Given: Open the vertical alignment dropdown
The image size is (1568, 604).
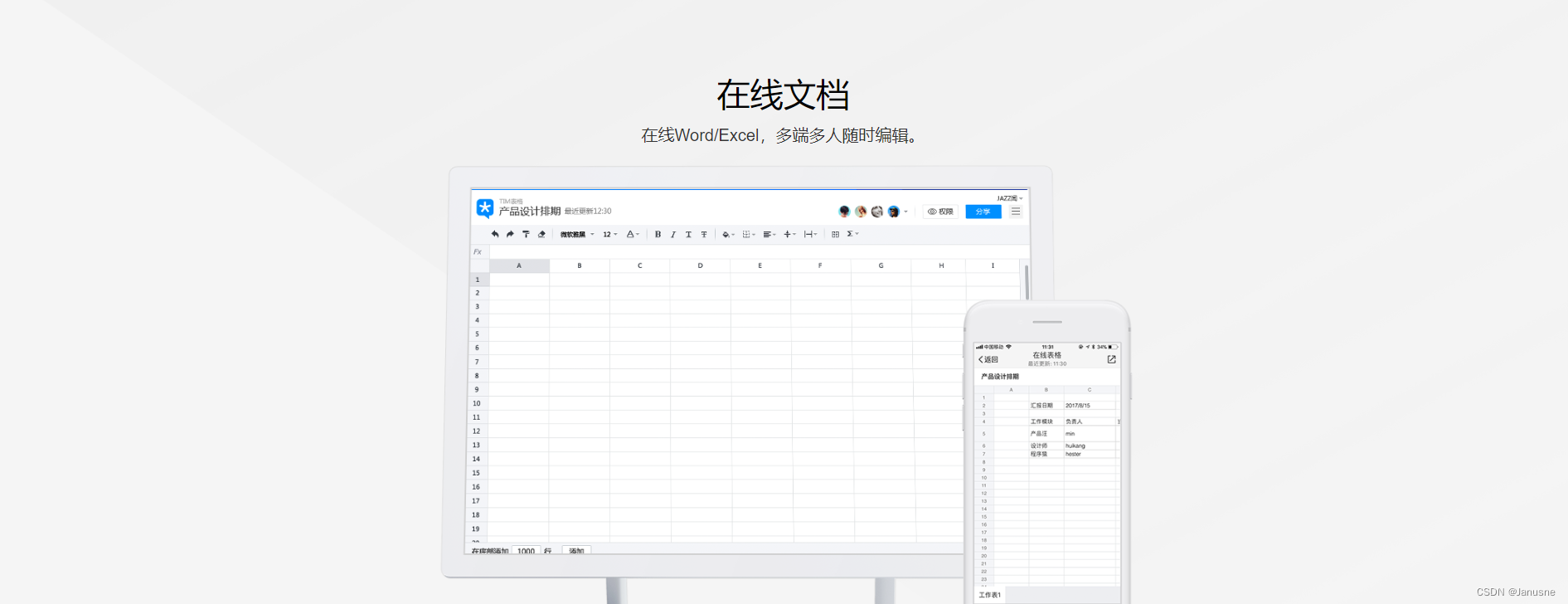Looking at the screenshot, I should [789, 234].
